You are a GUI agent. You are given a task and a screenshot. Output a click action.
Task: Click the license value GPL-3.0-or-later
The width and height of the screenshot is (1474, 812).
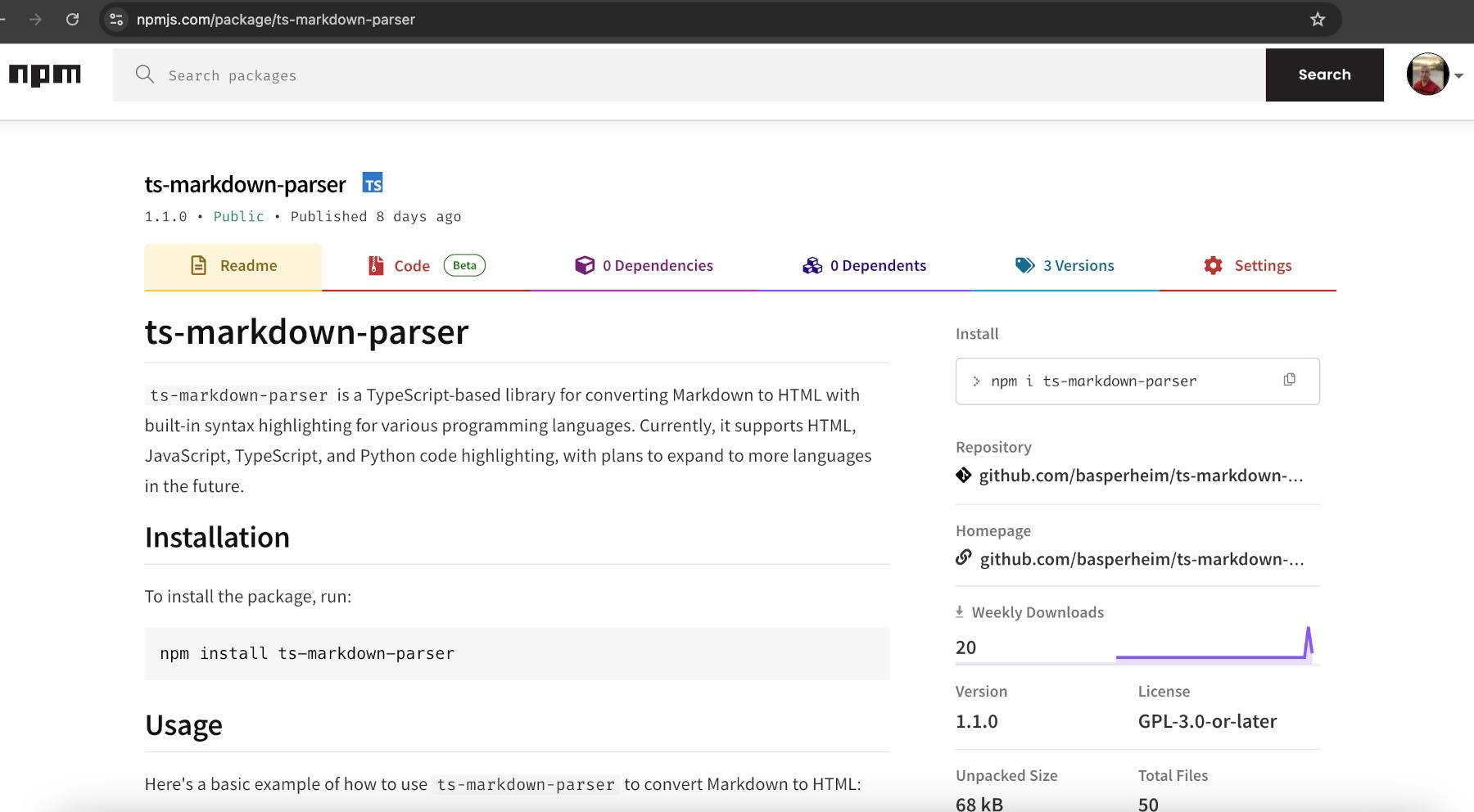[x=1207, y=721]
